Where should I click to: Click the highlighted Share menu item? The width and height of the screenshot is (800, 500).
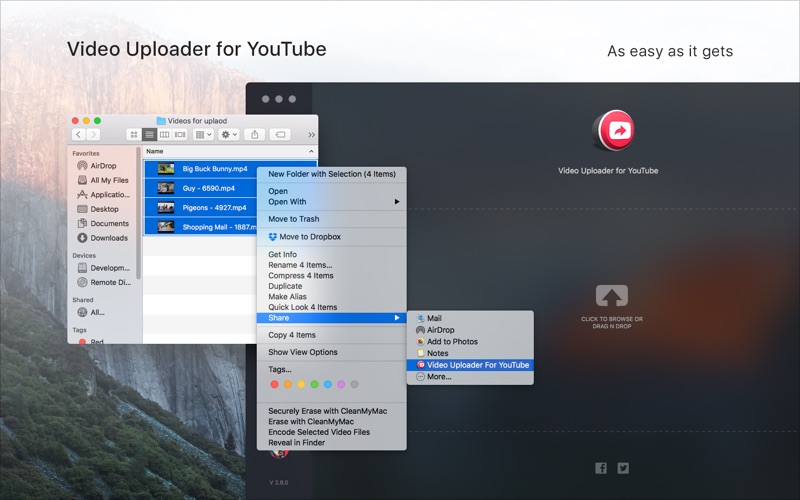click(332, 318)
